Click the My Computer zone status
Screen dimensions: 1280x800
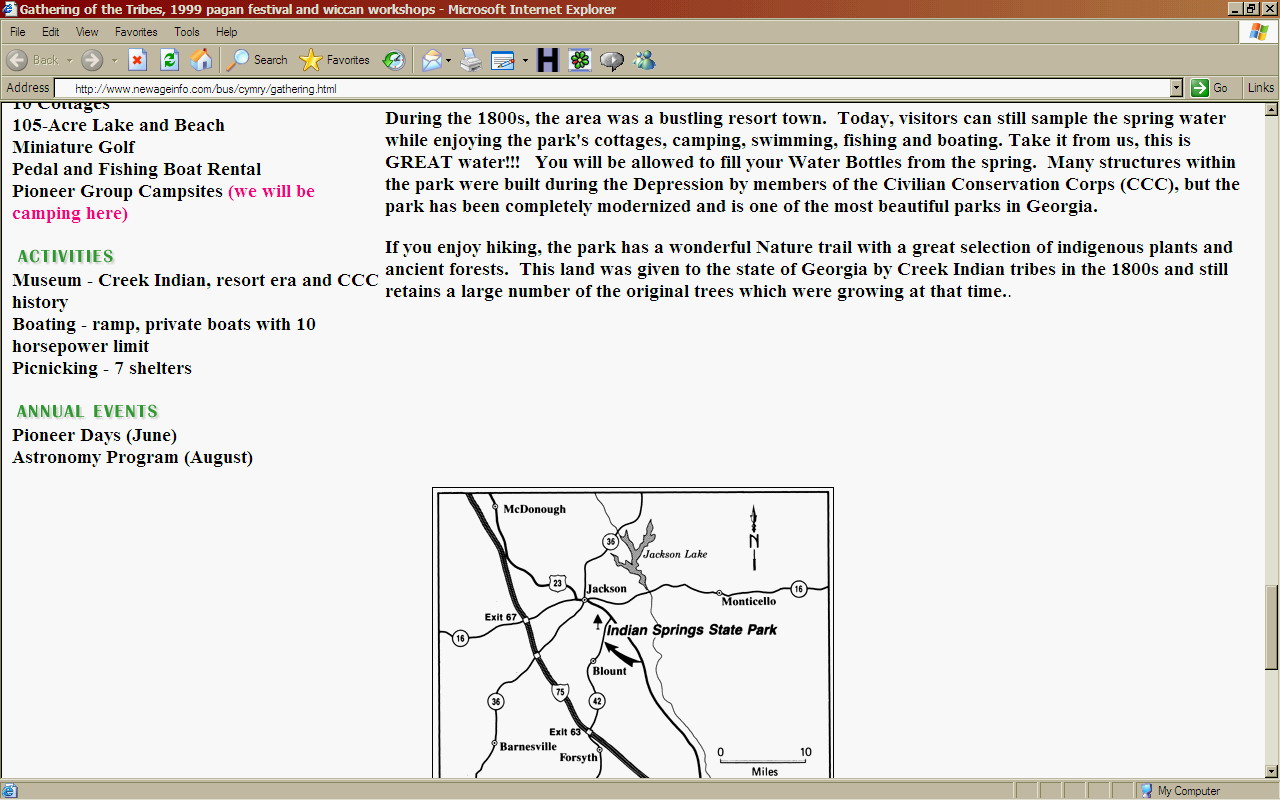click(x=1180, y=791)
